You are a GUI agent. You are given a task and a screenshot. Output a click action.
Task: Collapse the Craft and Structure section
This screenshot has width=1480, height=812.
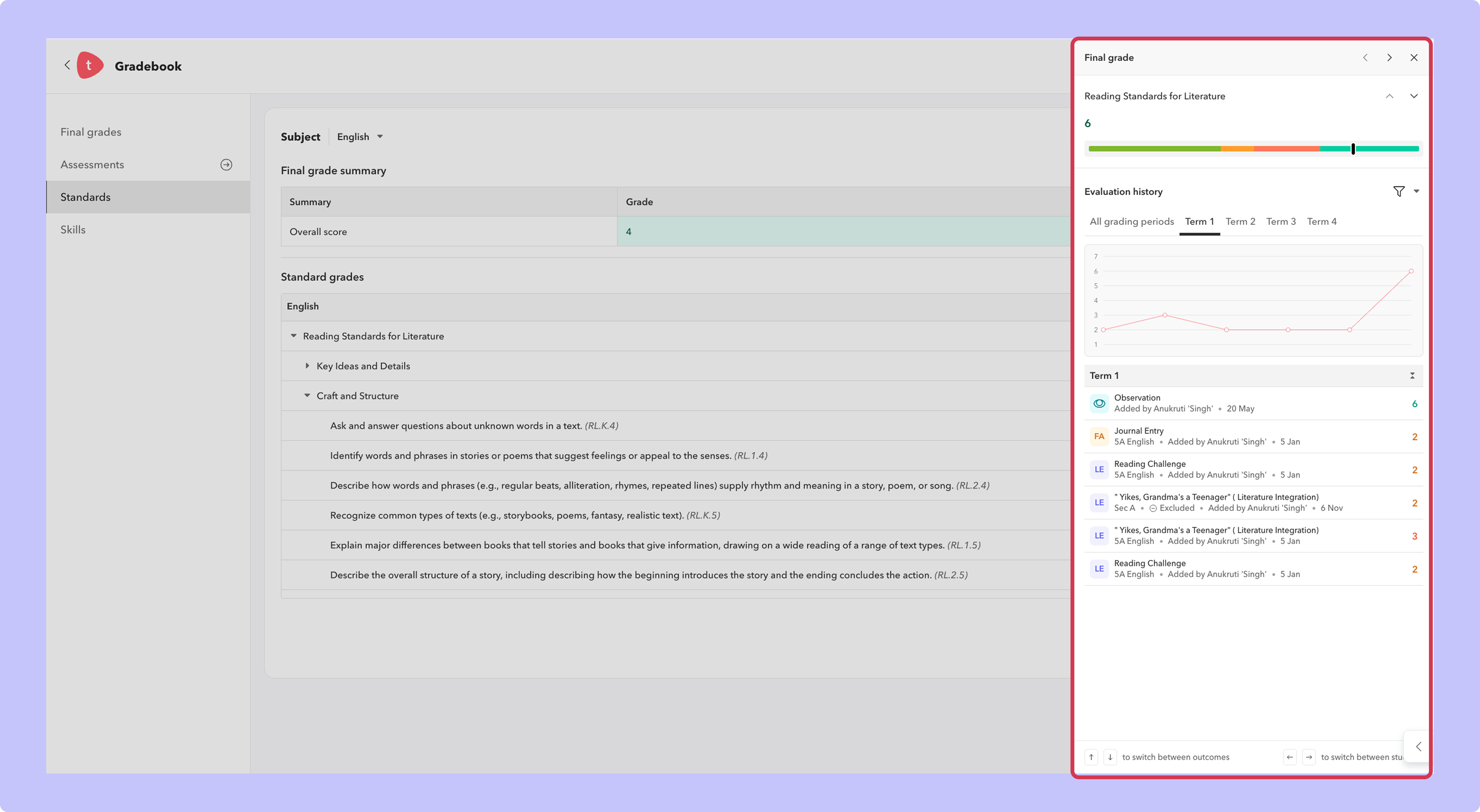(307, 396)
